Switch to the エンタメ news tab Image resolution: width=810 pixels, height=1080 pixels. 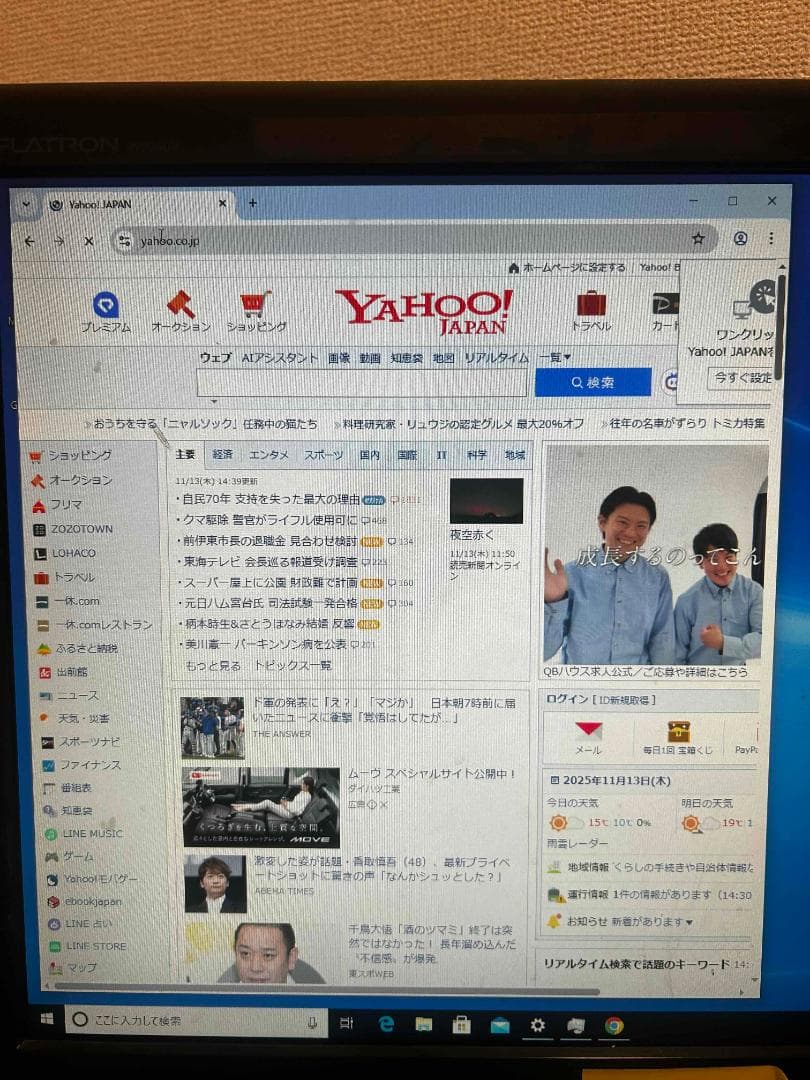[270, 455]
